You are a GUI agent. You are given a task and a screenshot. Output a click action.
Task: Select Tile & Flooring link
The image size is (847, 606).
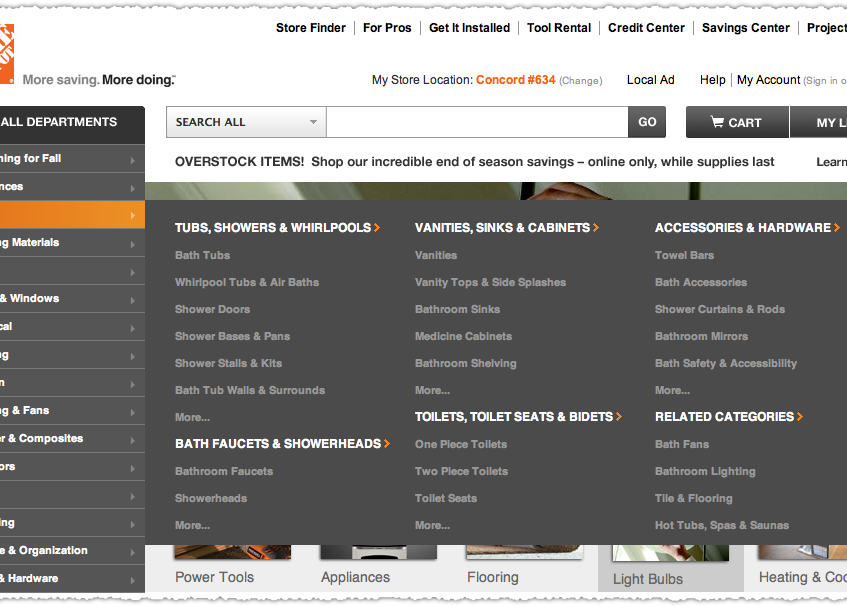694,499
